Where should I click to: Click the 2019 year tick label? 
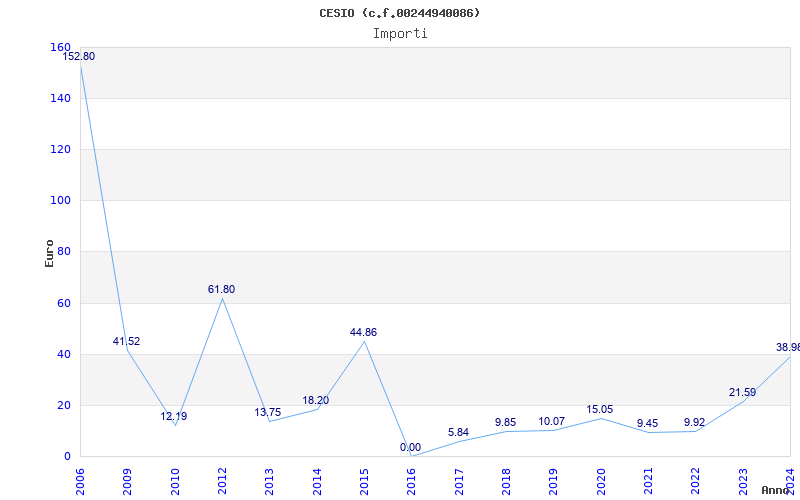554,482
